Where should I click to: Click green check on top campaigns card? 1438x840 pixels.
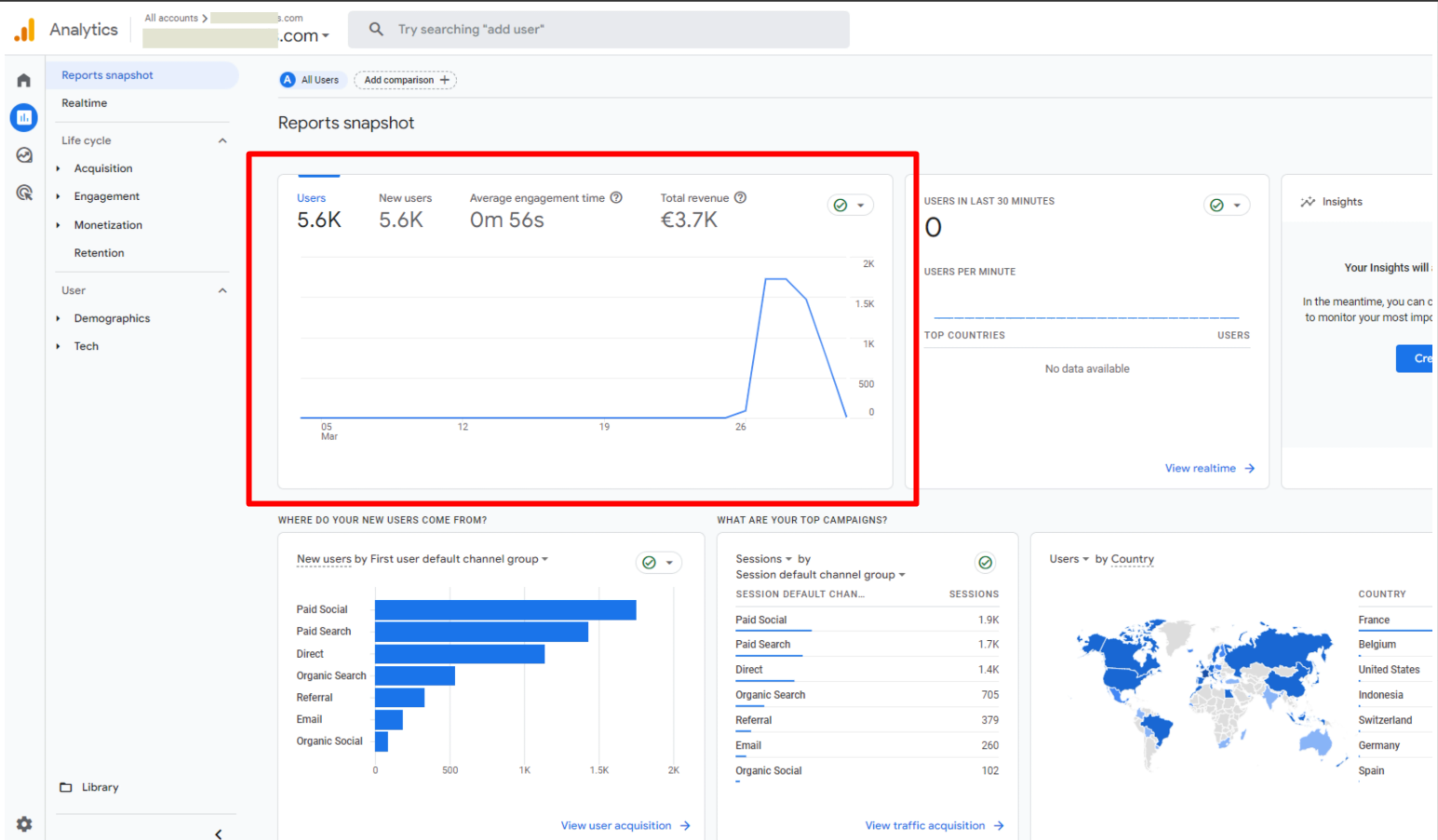985,562
